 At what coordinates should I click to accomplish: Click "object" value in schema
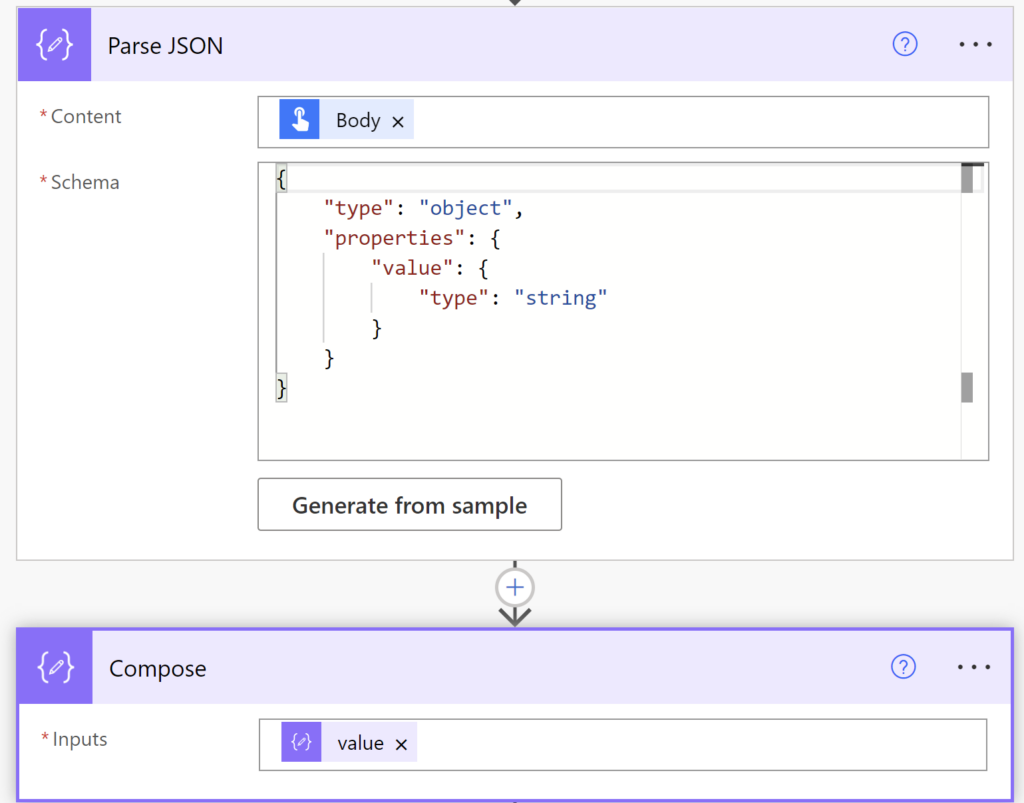tap(466, 208)
